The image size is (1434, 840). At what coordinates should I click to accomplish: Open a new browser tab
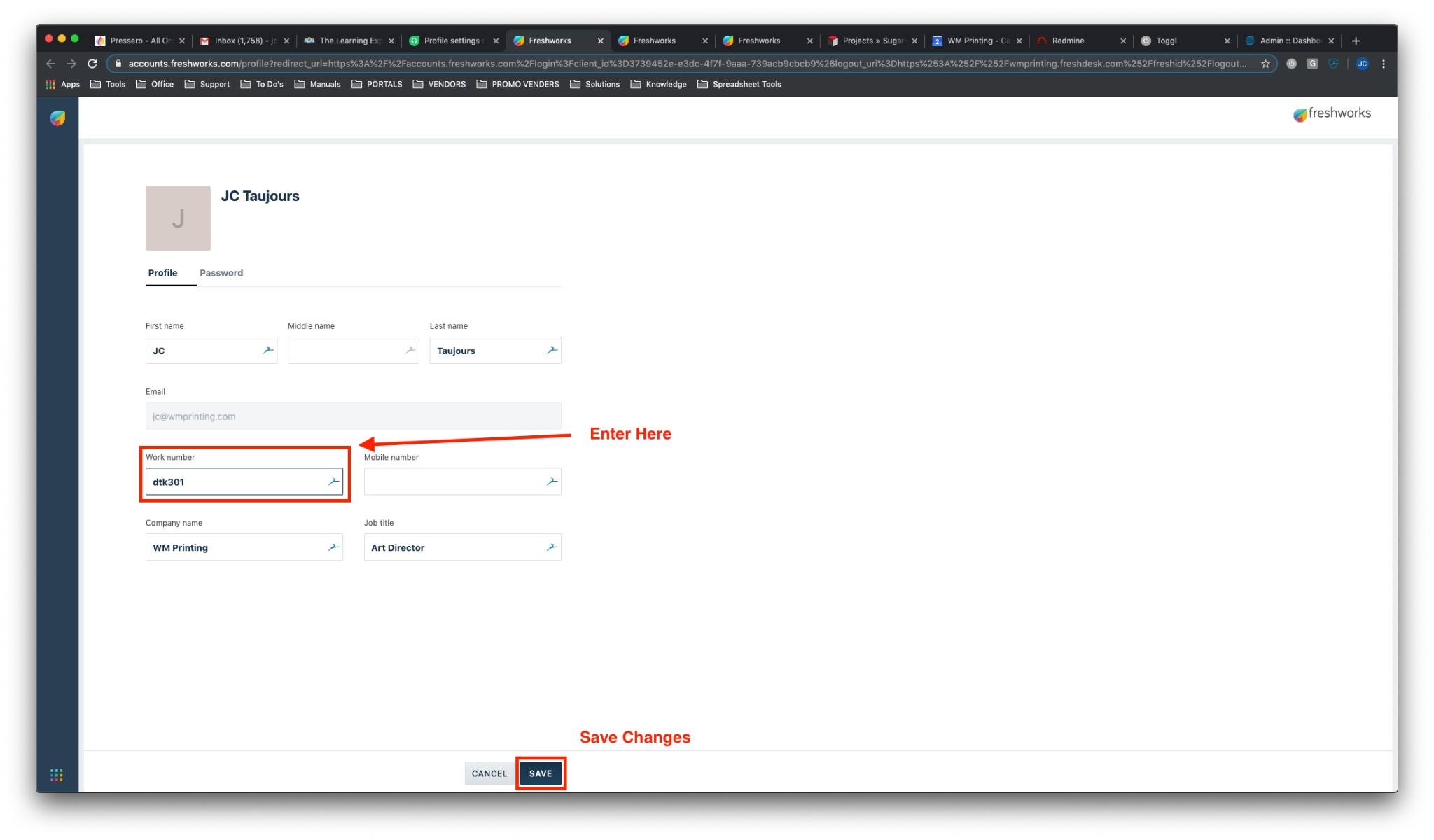1356,41
